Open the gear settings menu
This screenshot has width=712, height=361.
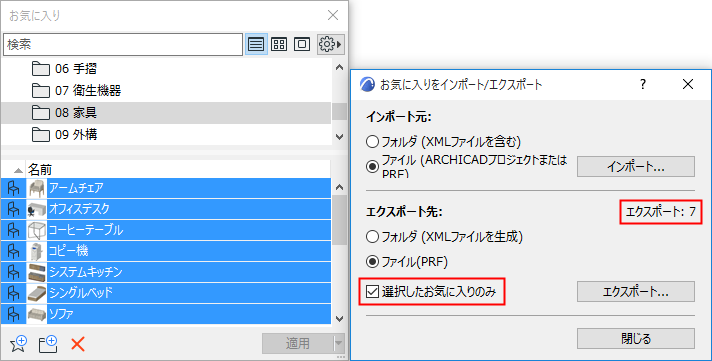(x=331, y=45)
